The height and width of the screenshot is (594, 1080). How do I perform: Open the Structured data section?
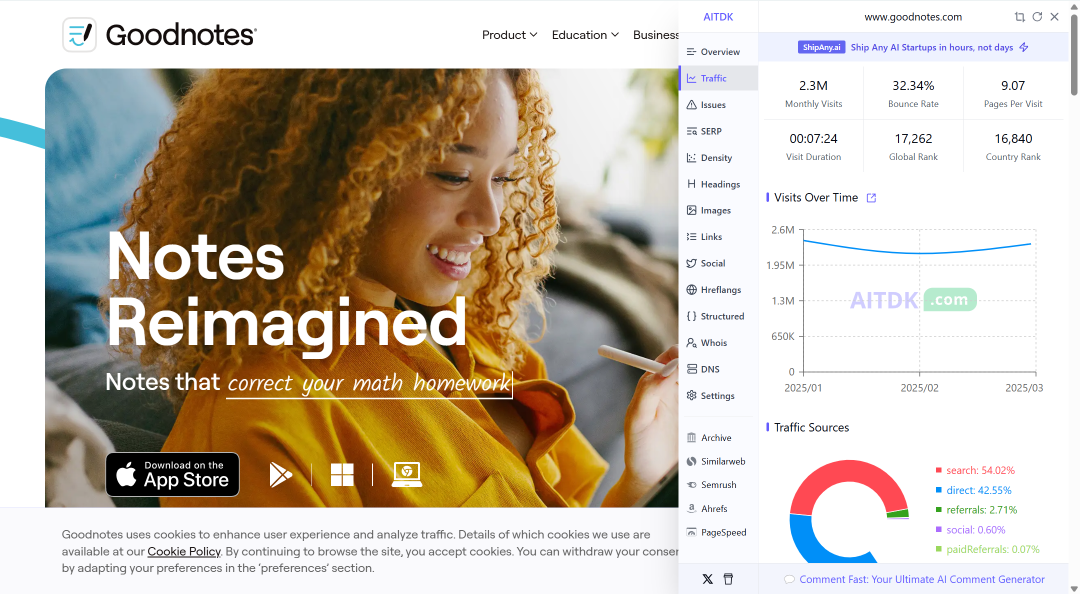718,316
